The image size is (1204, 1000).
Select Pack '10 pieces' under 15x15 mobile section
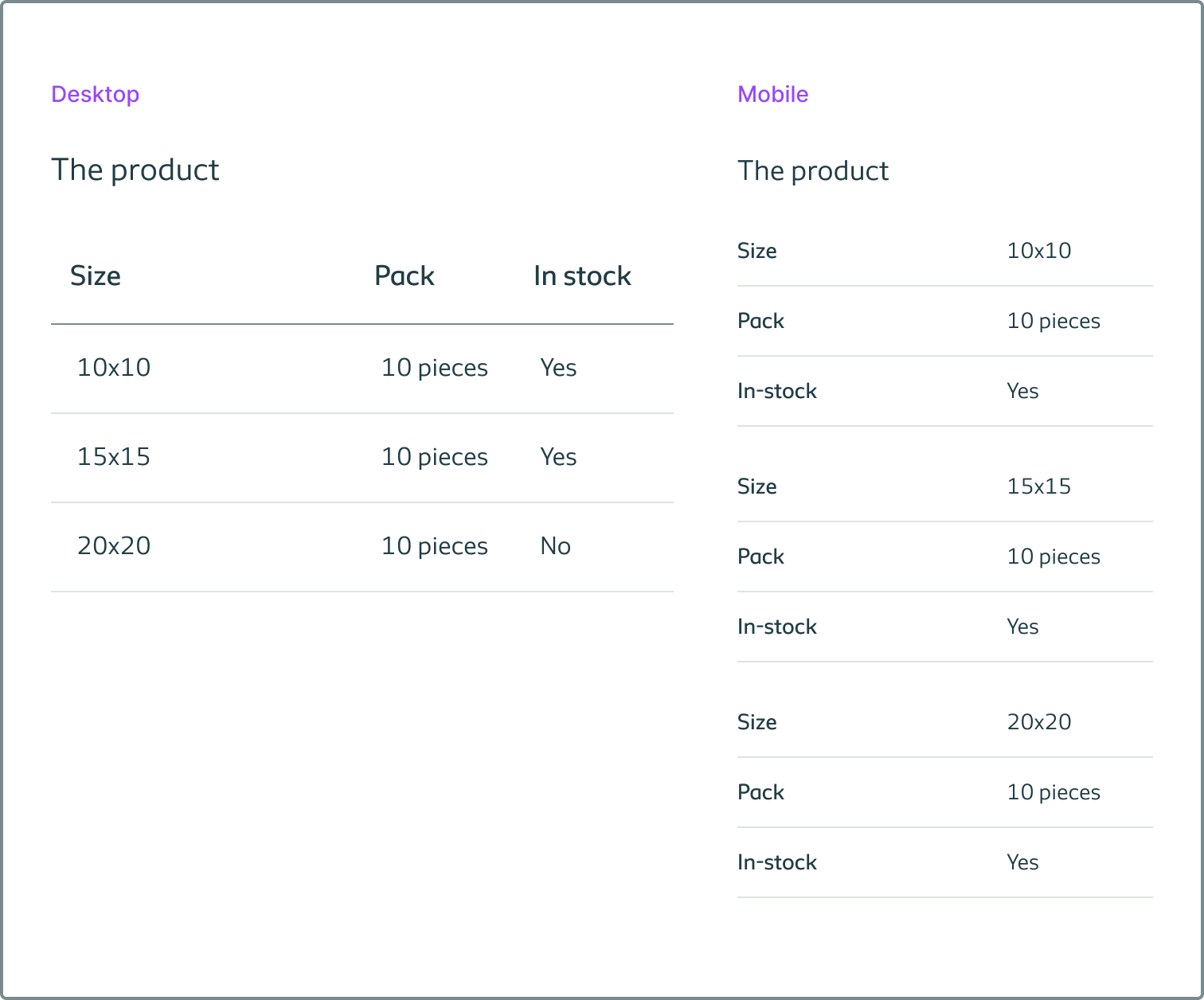(x=1053, y=556)
